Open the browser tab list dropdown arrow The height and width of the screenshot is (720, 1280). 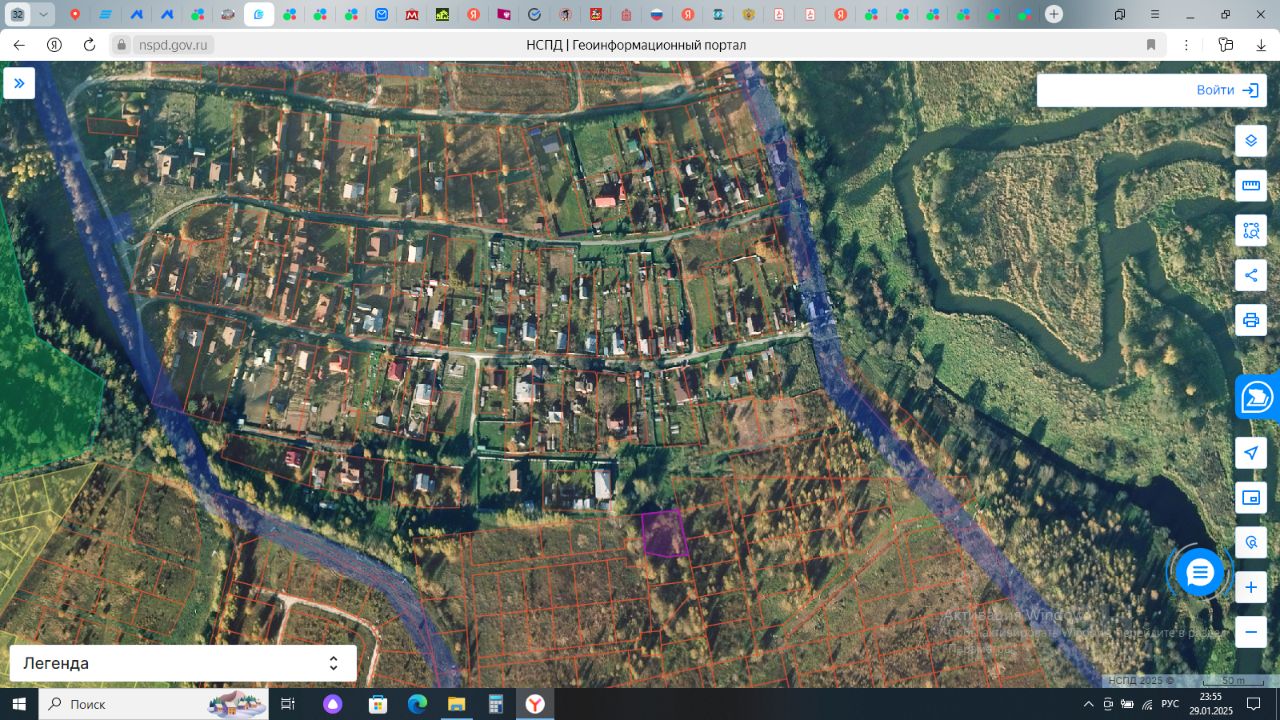pyautogui.click(x=44, y=15)
